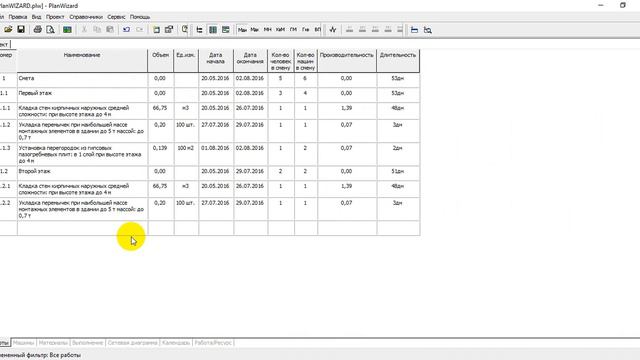The height and width of the screenshot is (360, 640).
Task: Click the new task icon after redo
Action: click(156, 29)
